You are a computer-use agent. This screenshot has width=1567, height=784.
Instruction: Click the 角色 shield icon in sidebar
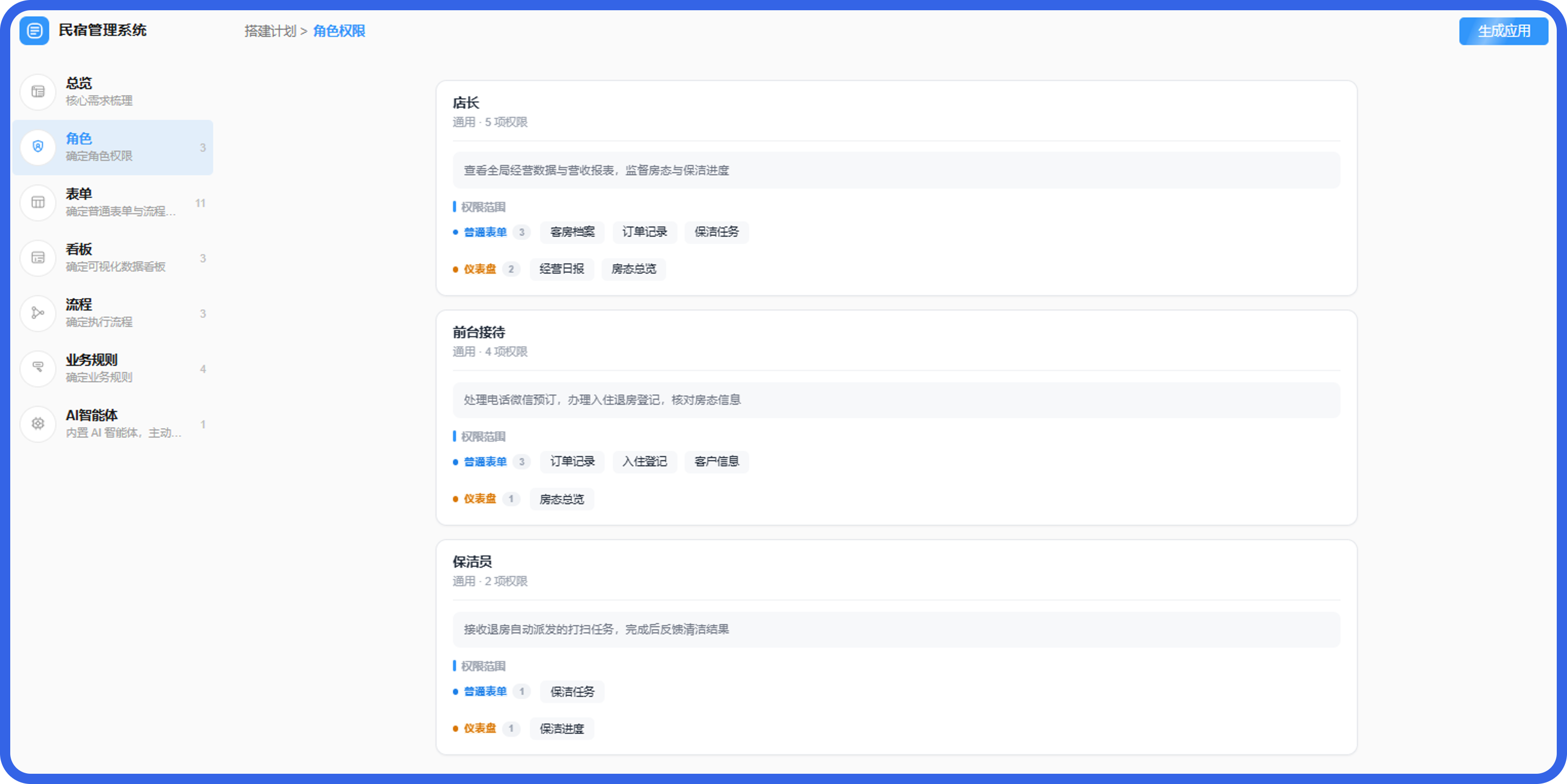tap(38, 147)
